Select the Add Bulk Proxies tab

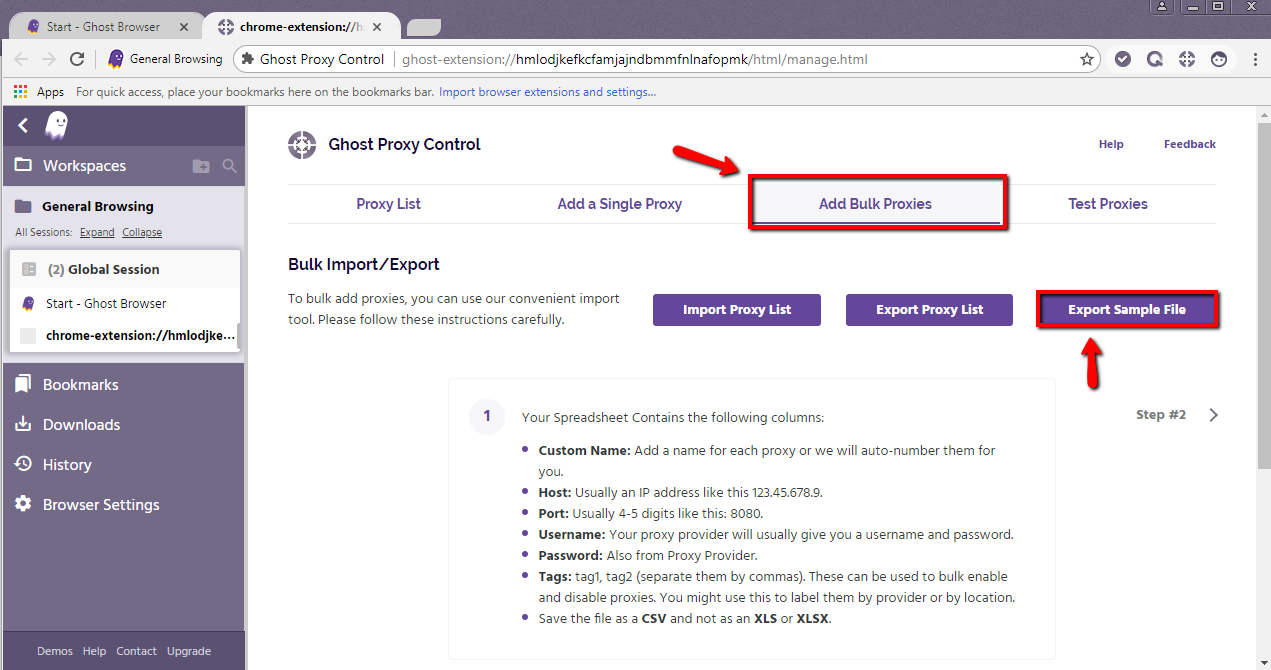[875, 204]
